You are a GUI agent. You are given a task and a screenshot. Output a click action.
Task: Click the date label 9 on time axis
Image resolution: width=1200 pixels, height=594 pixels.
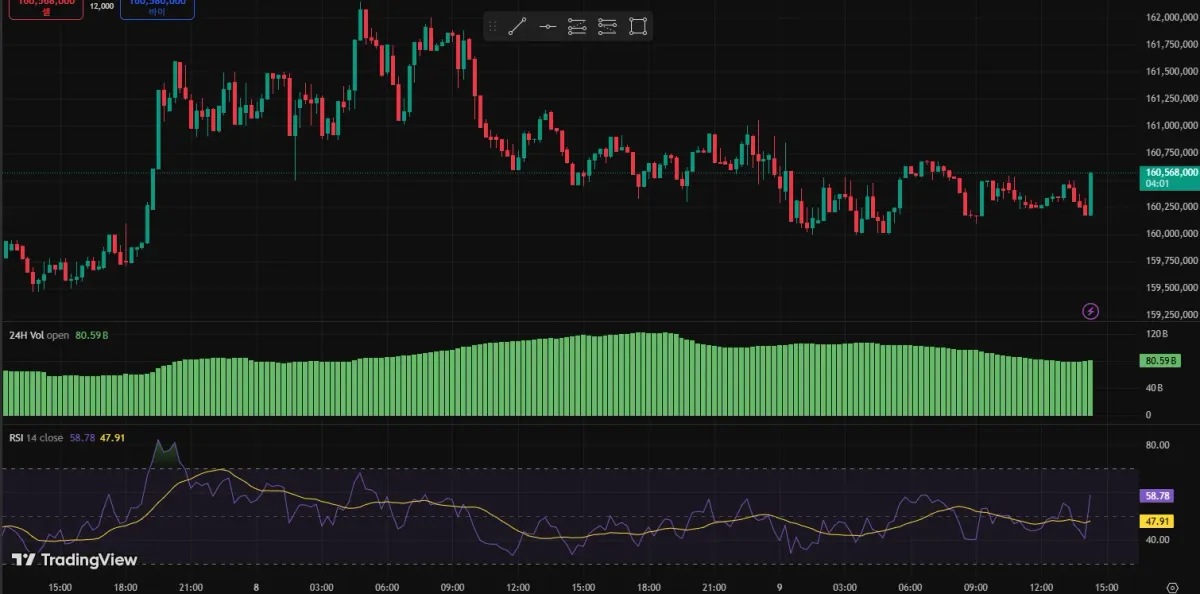(x=779, y=587)
